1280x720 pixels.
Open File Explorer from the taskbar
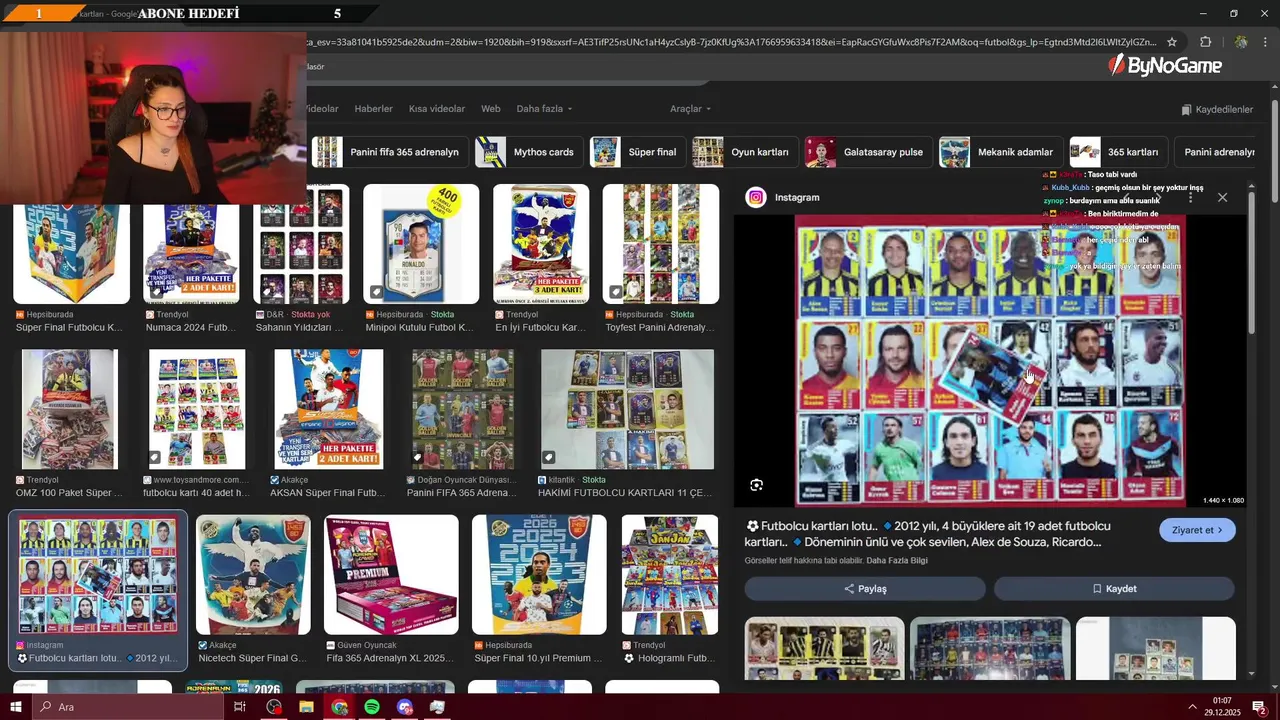(306, 707)
